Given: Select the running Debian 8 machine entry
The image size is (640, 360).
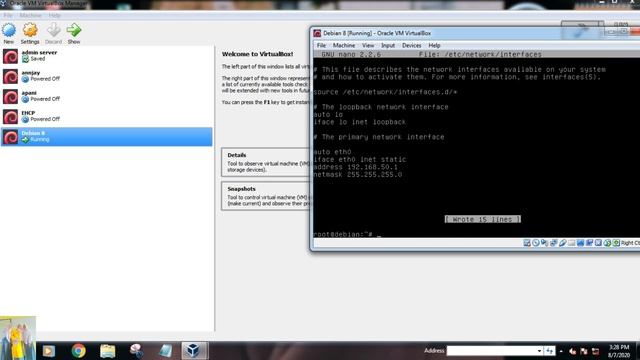Looking at the screenshot, I should (x=107, y=136).
